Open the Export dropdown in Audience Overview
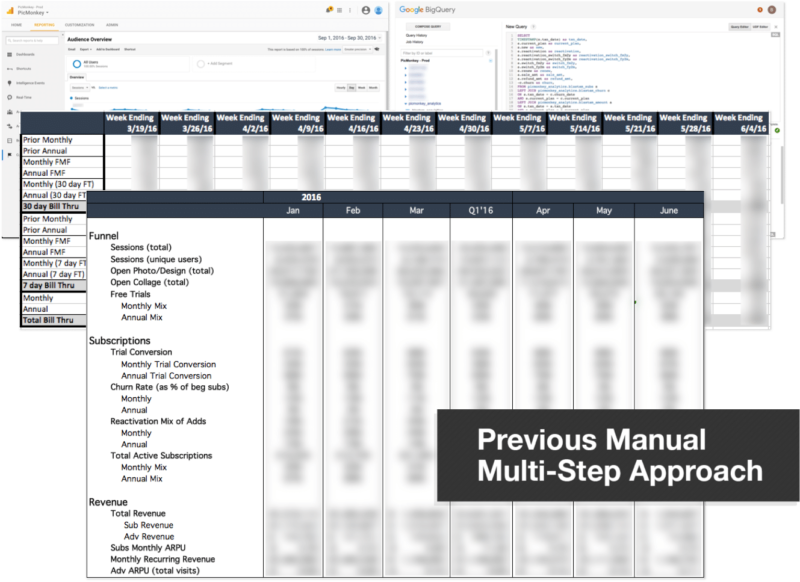Viewport: 800px width, 582px height. [85, 49]
